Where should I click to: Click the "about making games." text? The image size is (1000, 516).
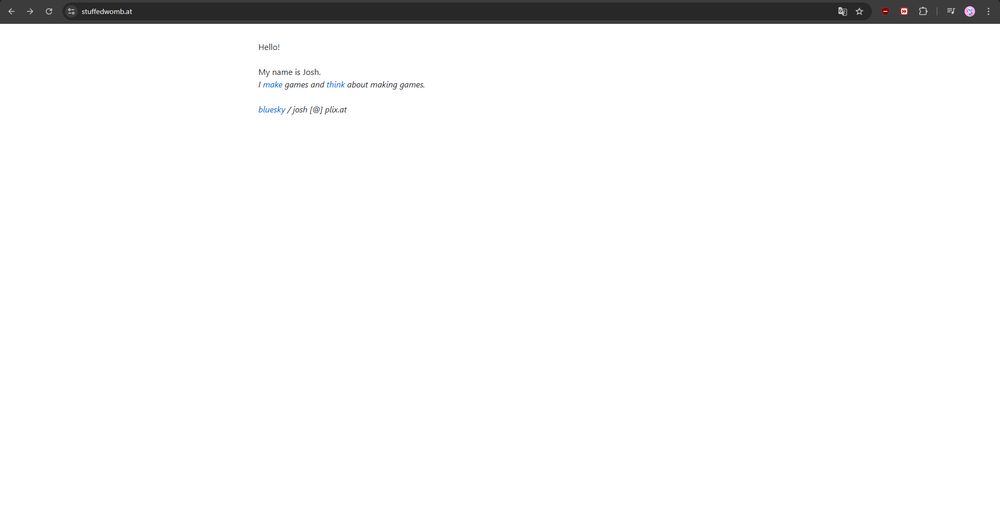point(386,85)
